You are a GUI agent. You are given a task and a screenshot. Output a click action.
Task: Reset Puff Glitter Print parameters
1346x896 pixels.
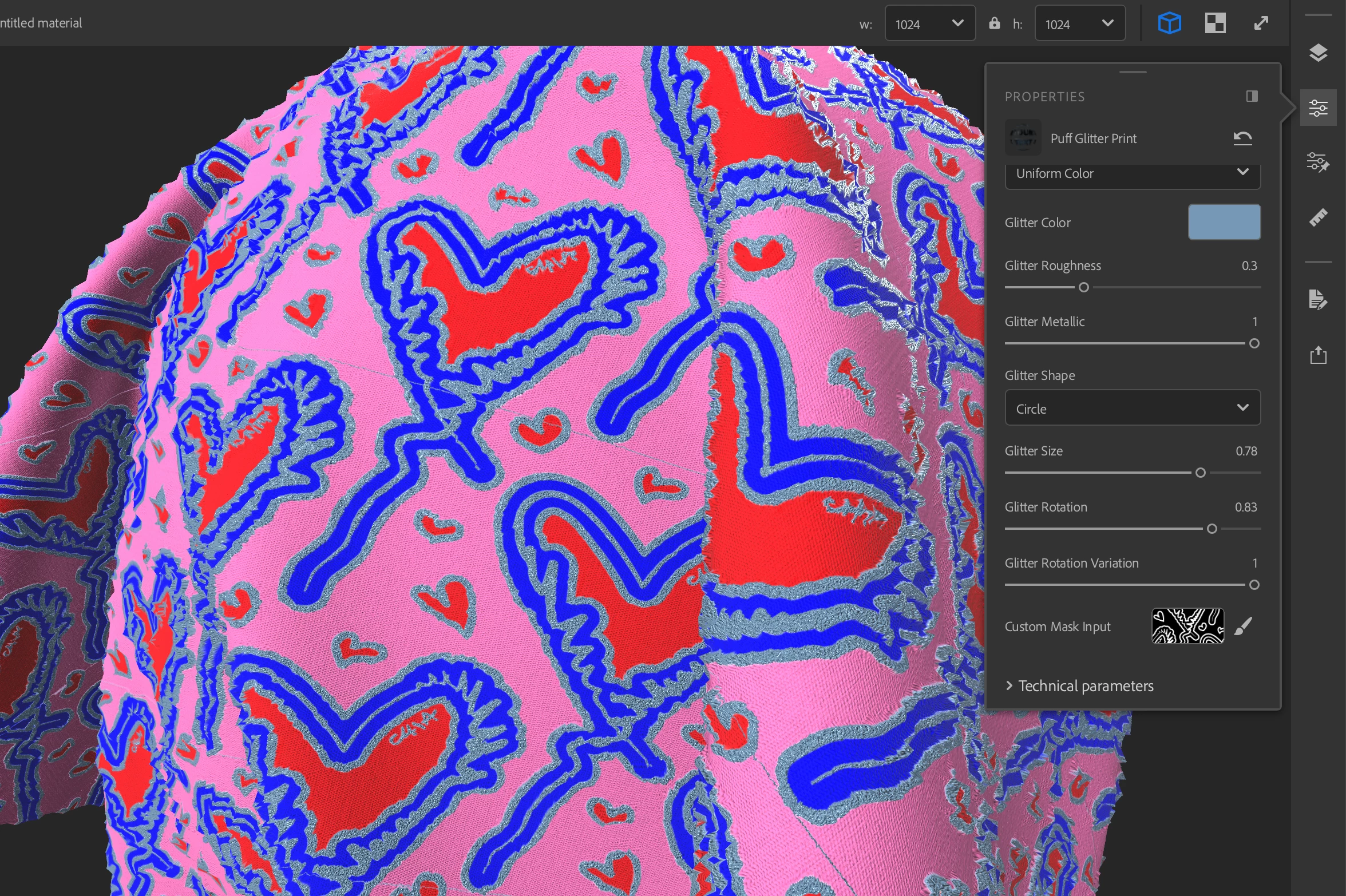click(1242, 138)
